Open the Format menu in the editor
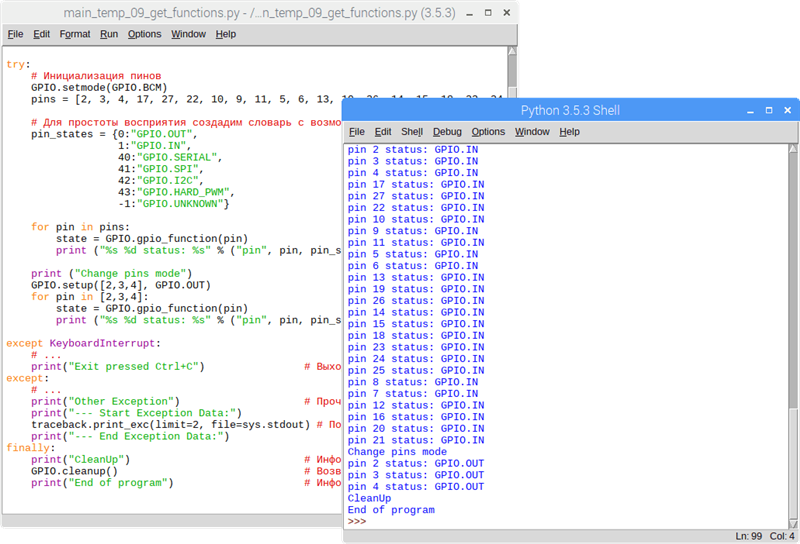 [75, 34]
